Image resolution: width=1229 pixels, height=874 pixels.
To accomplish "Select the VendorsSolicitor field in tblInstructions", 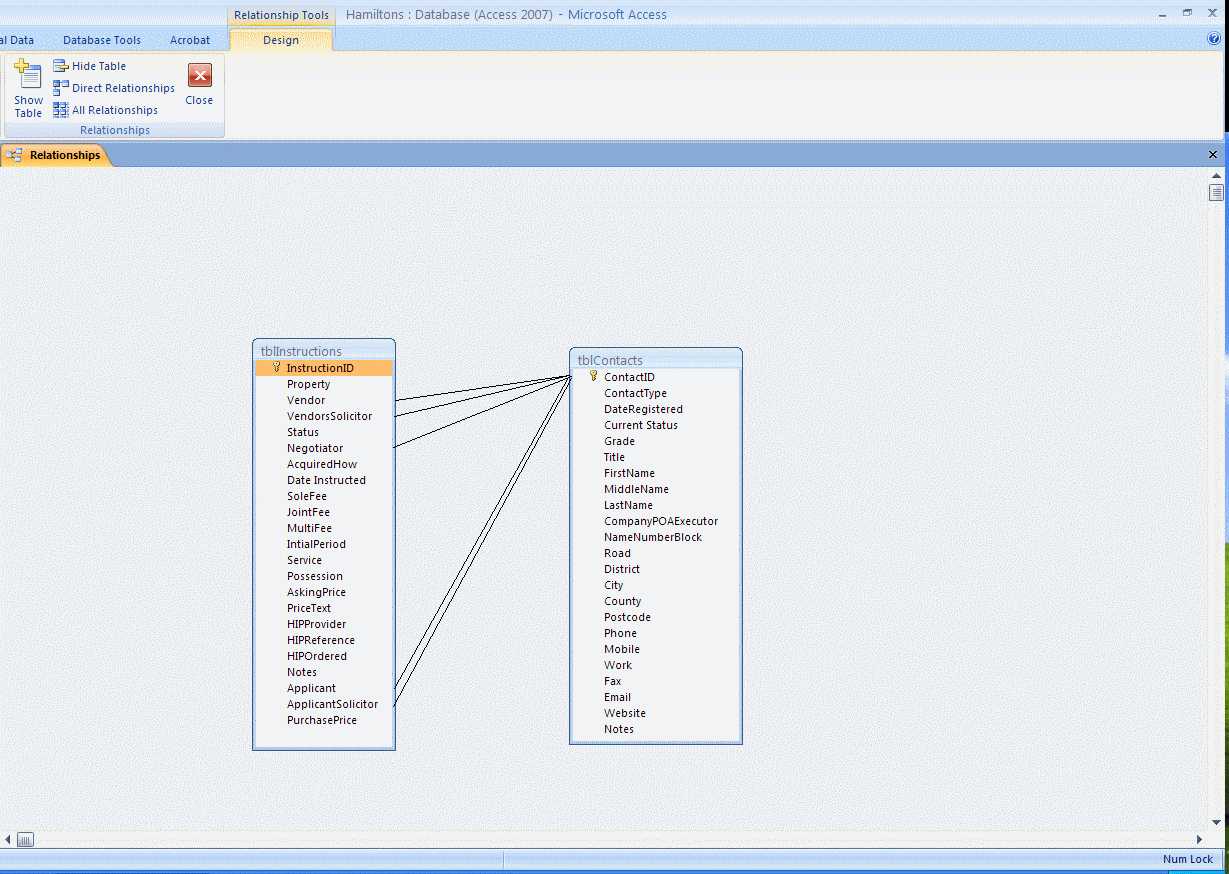I will tap(329, 416).
